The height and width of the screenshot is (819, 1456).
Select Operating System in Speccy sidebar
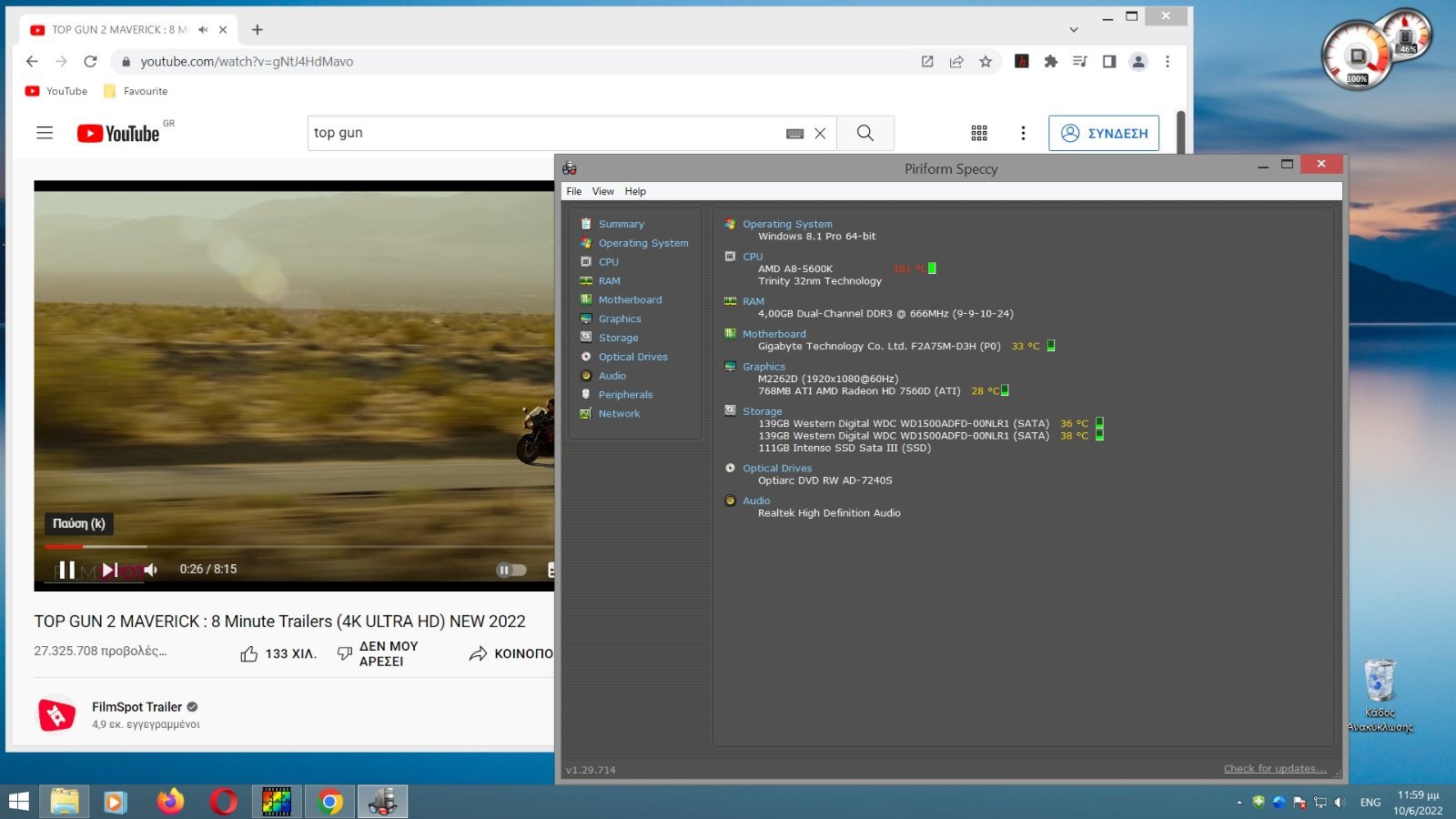coord(642,243)
